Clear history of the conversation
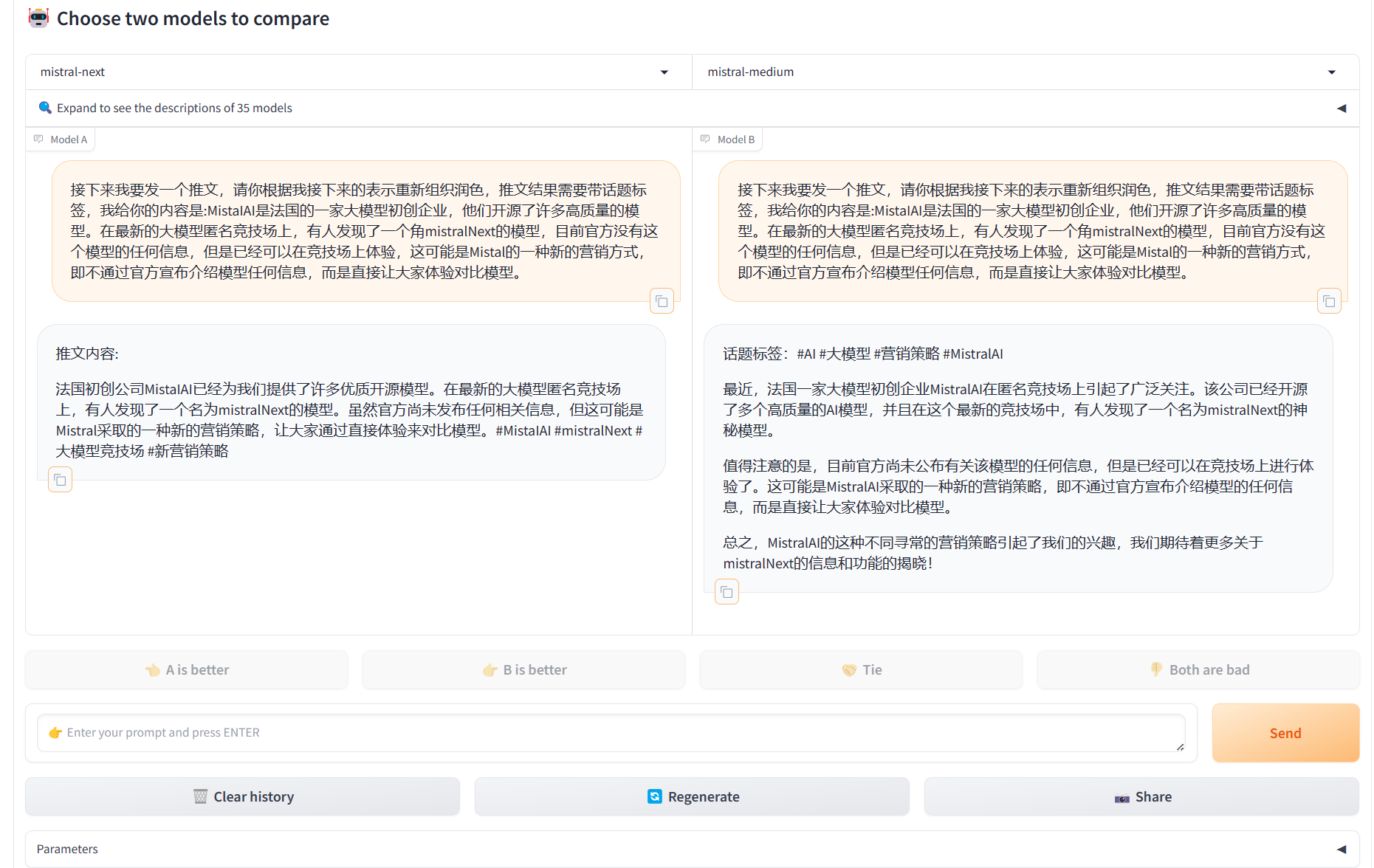Screen dimensions: 1374x868 point(243,797)
